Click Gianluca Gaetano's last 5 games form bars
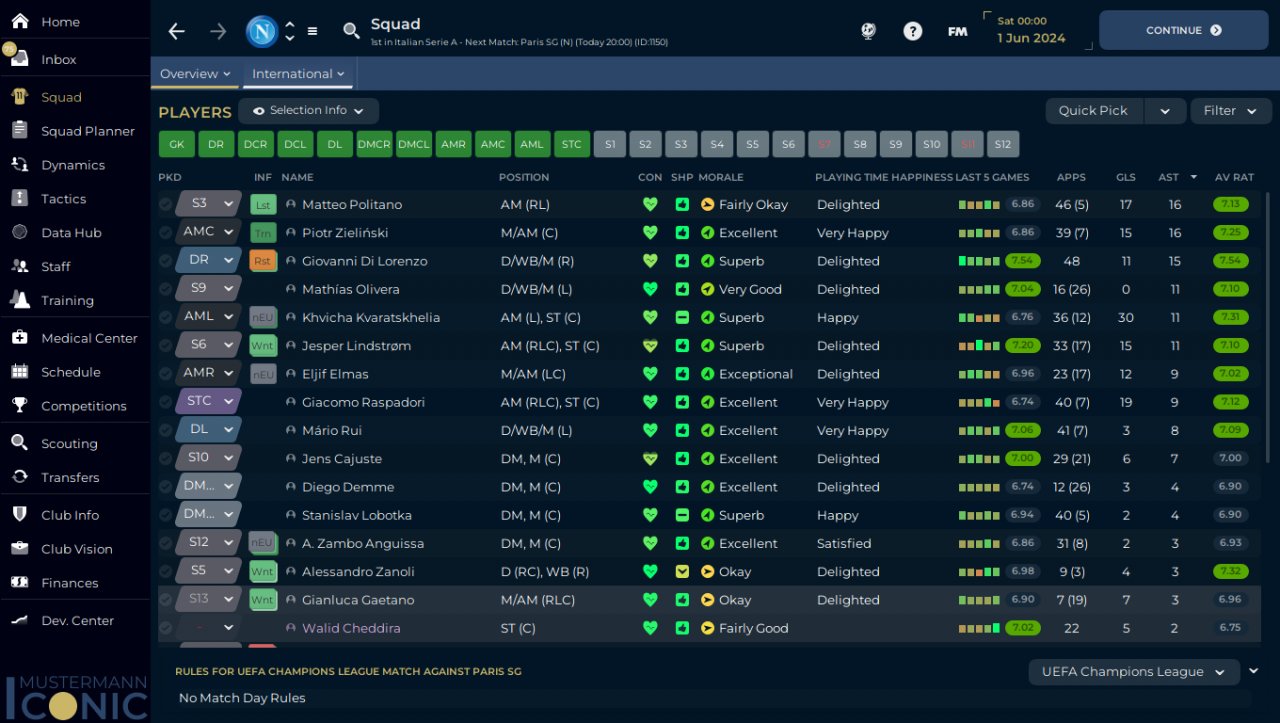This screenshot has width=1280, height=723. [x=979, y=600]
